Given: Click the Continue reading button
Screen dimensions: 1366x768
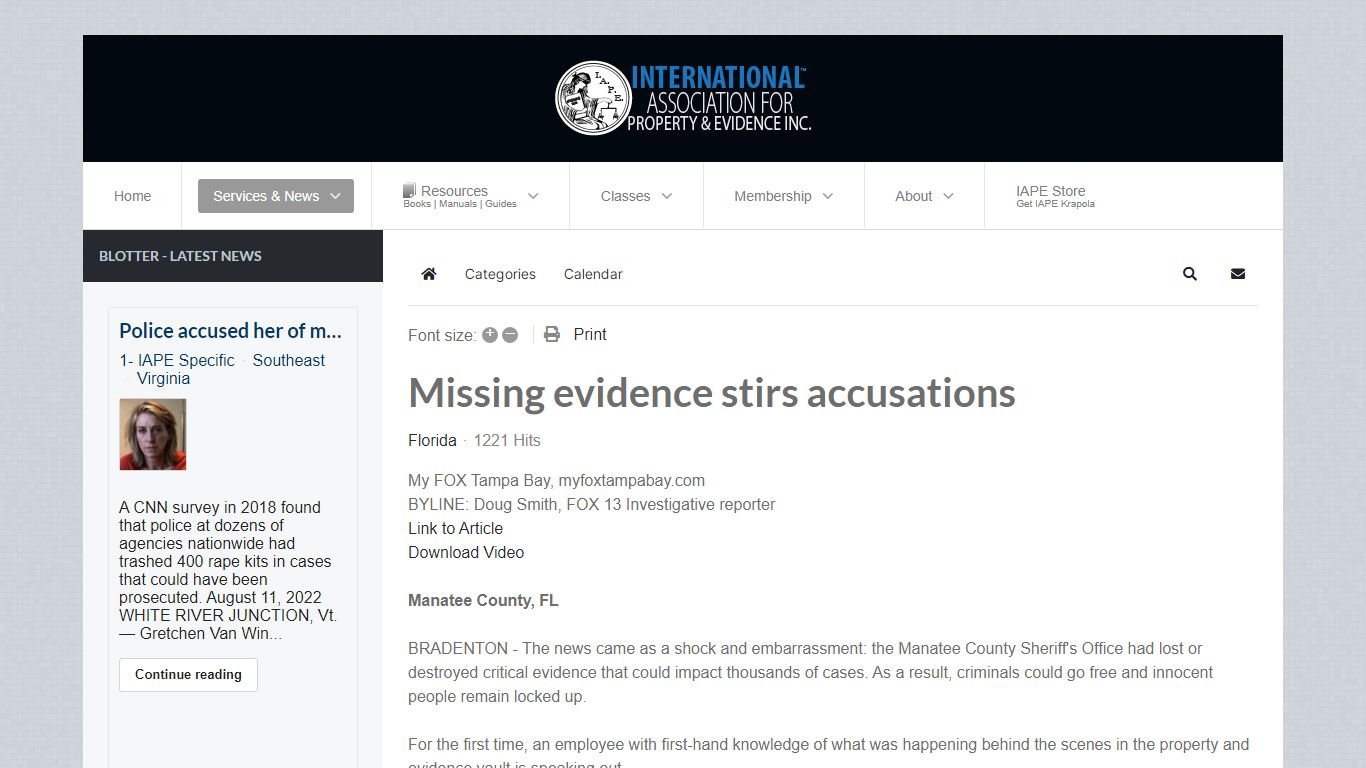Looking at the screenshot, I should tap(188, 674).
